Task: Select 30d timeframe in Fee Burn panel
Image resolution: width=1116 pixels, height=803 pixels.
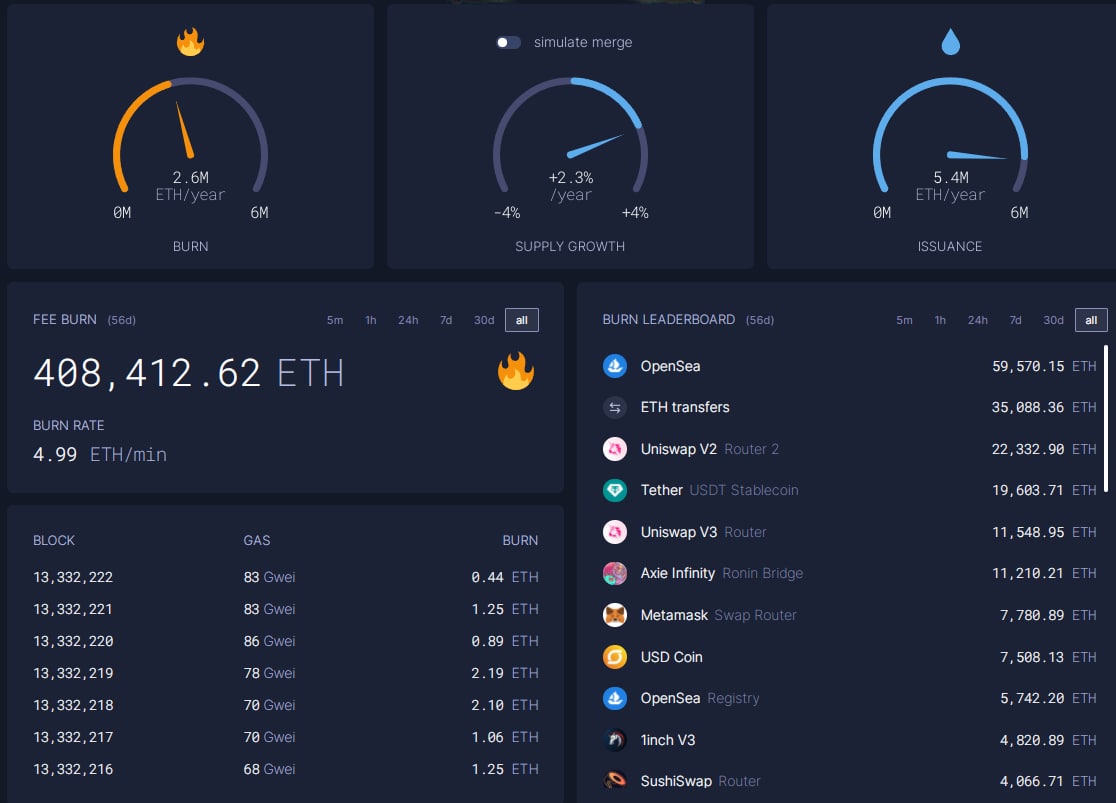Action: click(484, 320)
